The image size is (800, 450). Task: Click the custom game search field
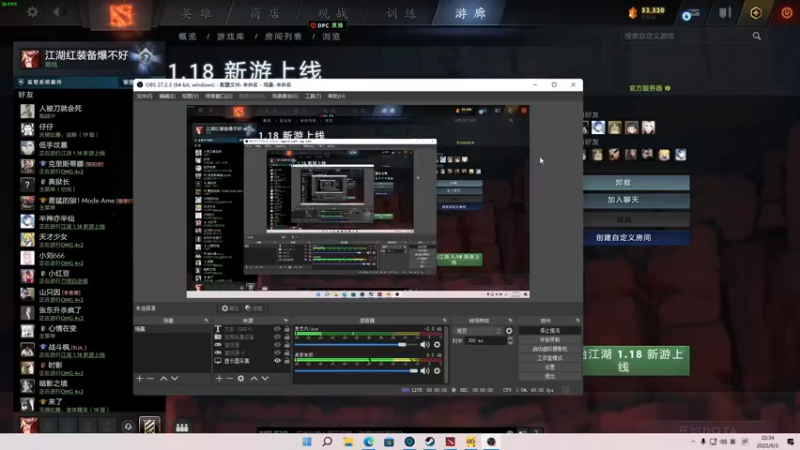tap(685, 36)
